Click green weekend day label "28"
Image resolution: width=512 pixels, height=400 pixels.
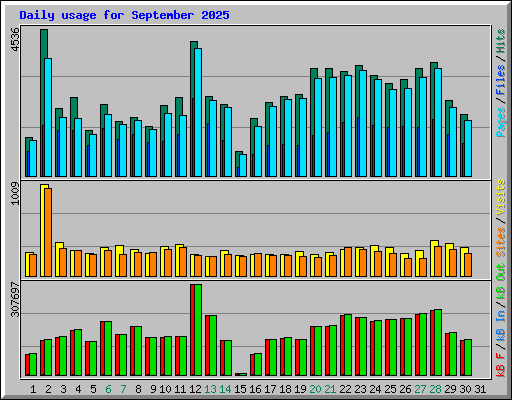[x=435, y=389]
